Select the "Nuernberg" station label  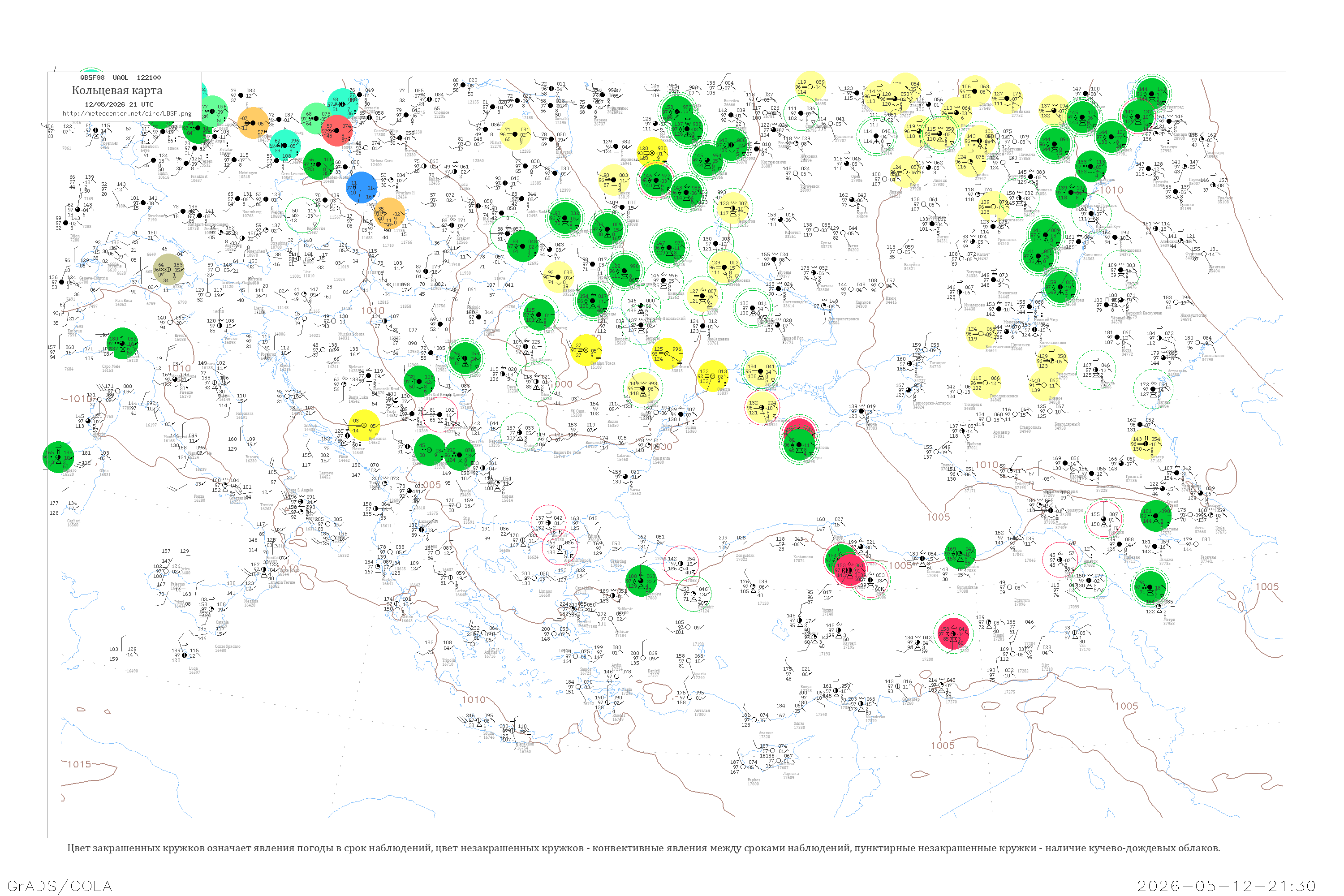pos(252,212)
